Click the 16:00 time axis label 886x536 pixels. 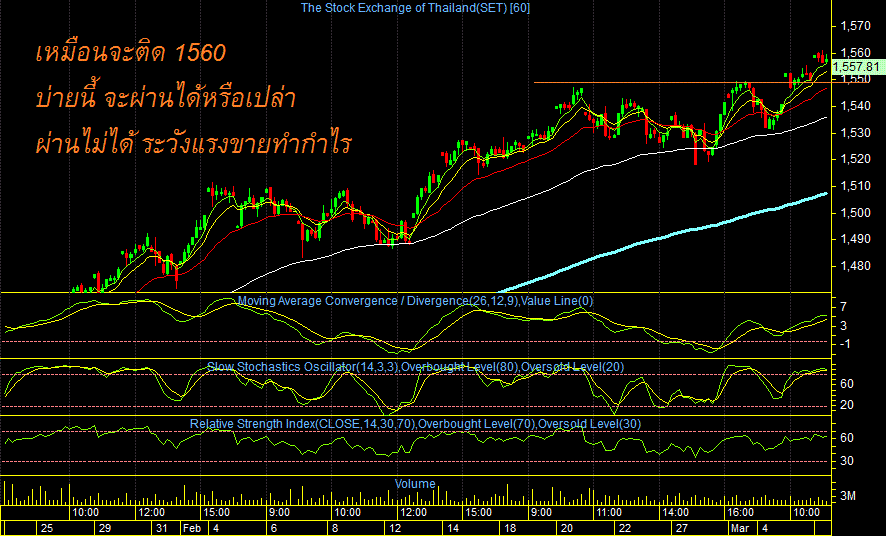coord(740,513)
